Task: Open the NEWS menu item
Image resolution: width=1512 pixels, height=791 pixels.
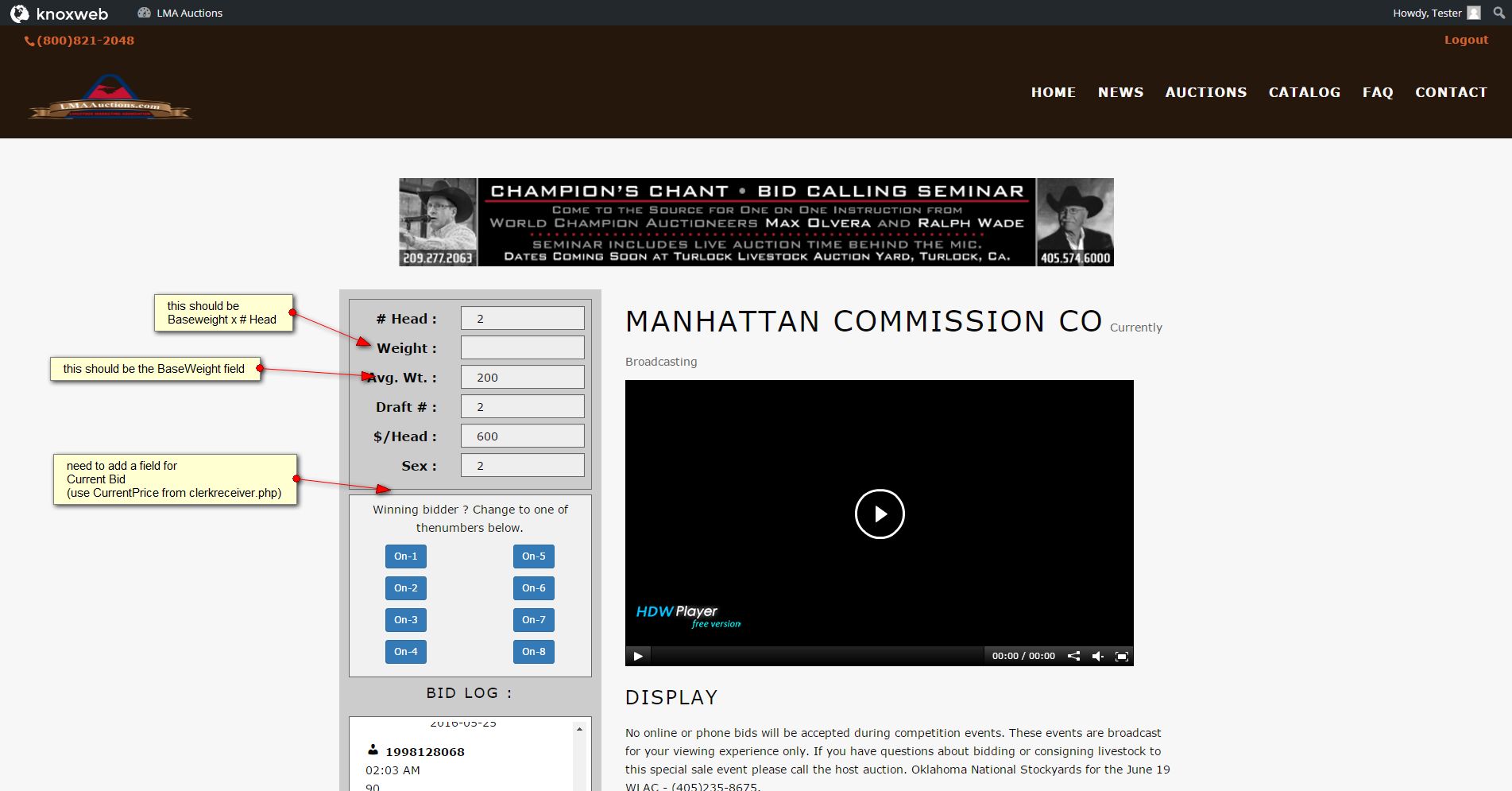Action: pyautogui.click(x=1121, y=92)
